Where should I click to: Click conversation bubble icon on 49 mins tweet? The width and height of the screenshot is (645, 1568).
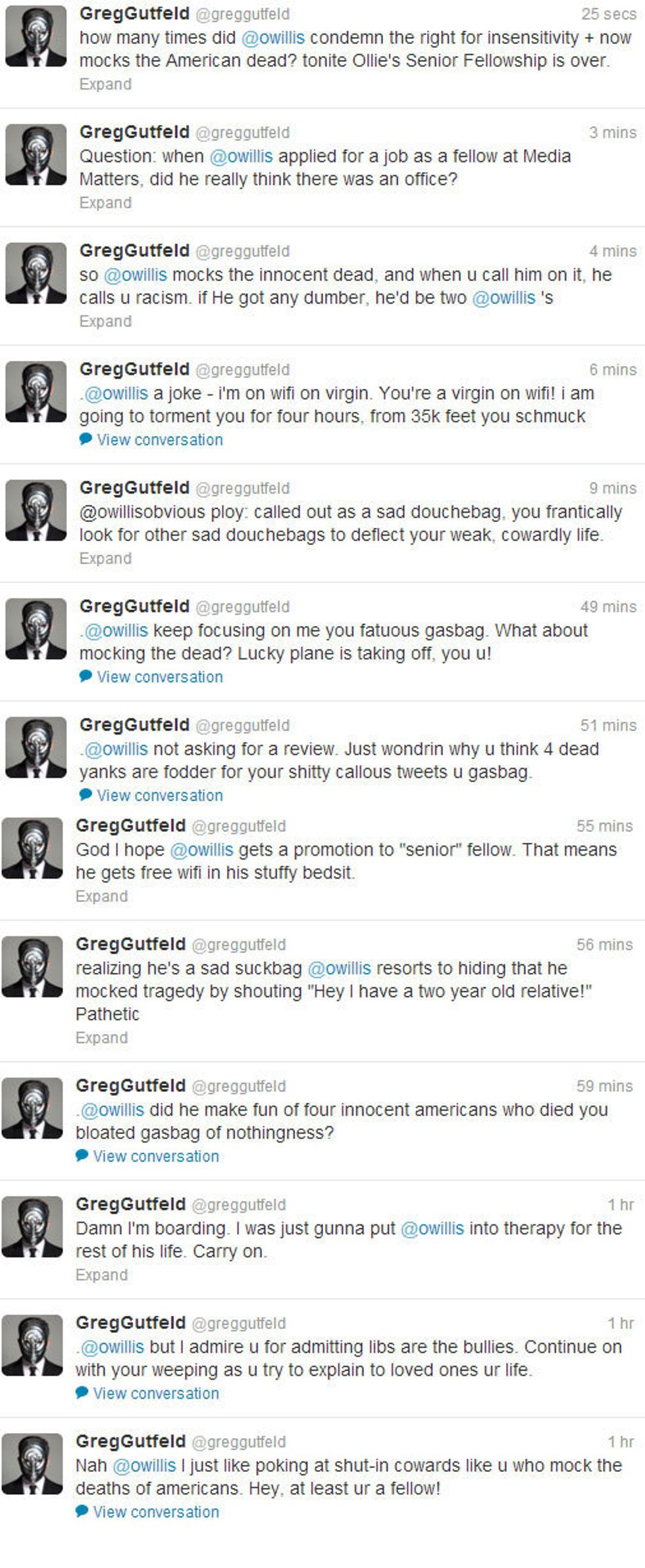(86, 676)
